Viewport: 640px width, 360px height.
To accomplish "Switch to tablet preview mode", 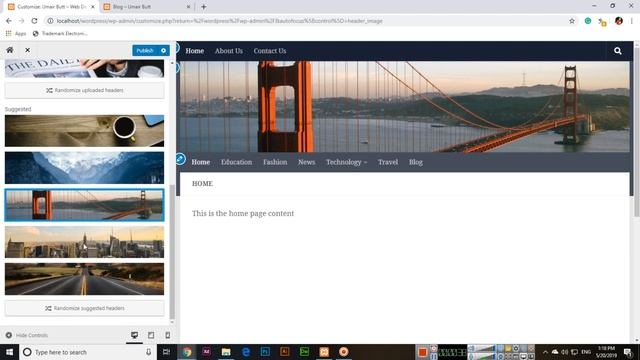I will (151, 335).
